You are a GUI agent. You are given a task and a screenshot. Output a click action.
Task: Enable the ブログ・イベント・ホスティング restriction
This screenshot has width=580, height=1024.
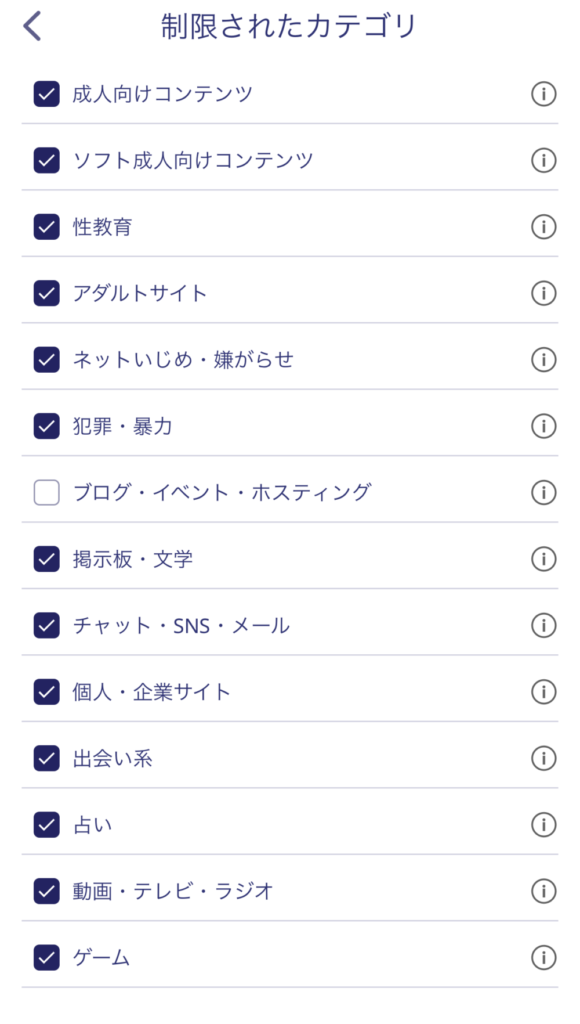[x=45, y=492]
